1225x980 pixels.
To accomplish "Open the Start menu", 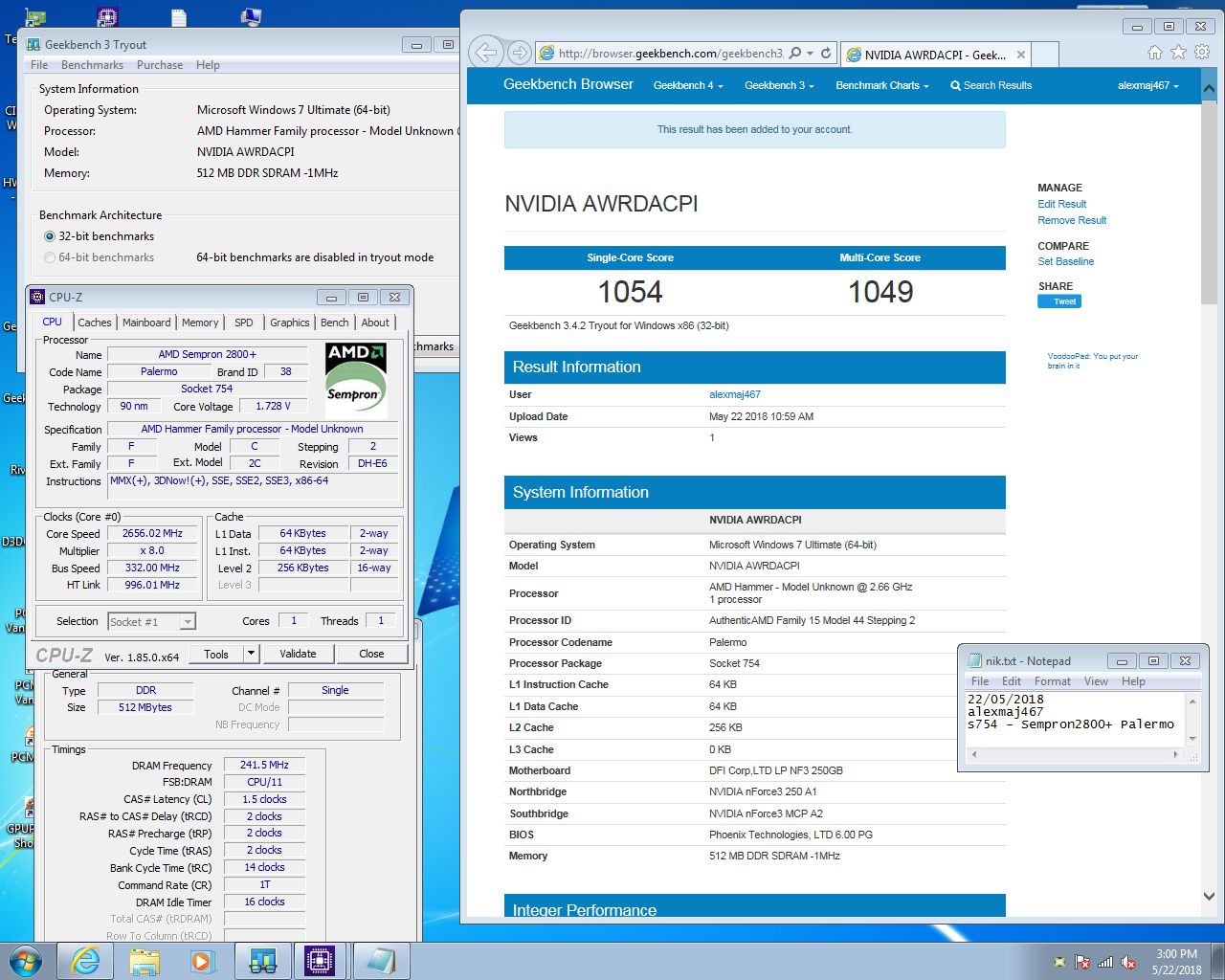I will point(26,961).
